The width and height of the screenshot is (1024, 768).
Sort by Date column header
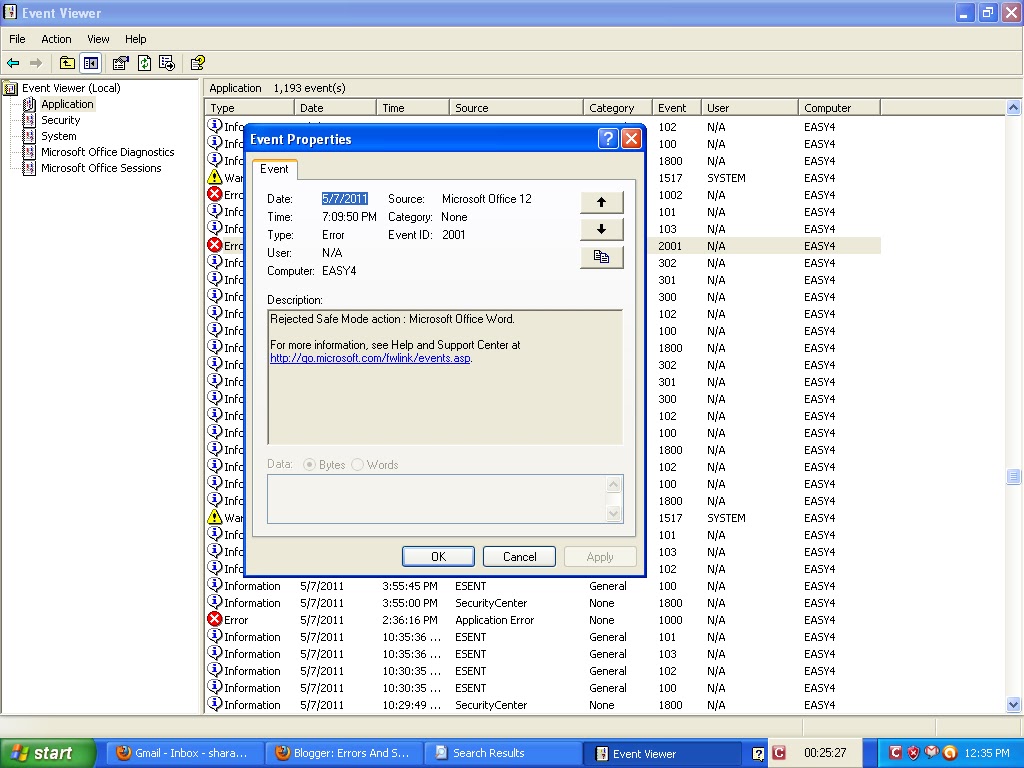335,108
